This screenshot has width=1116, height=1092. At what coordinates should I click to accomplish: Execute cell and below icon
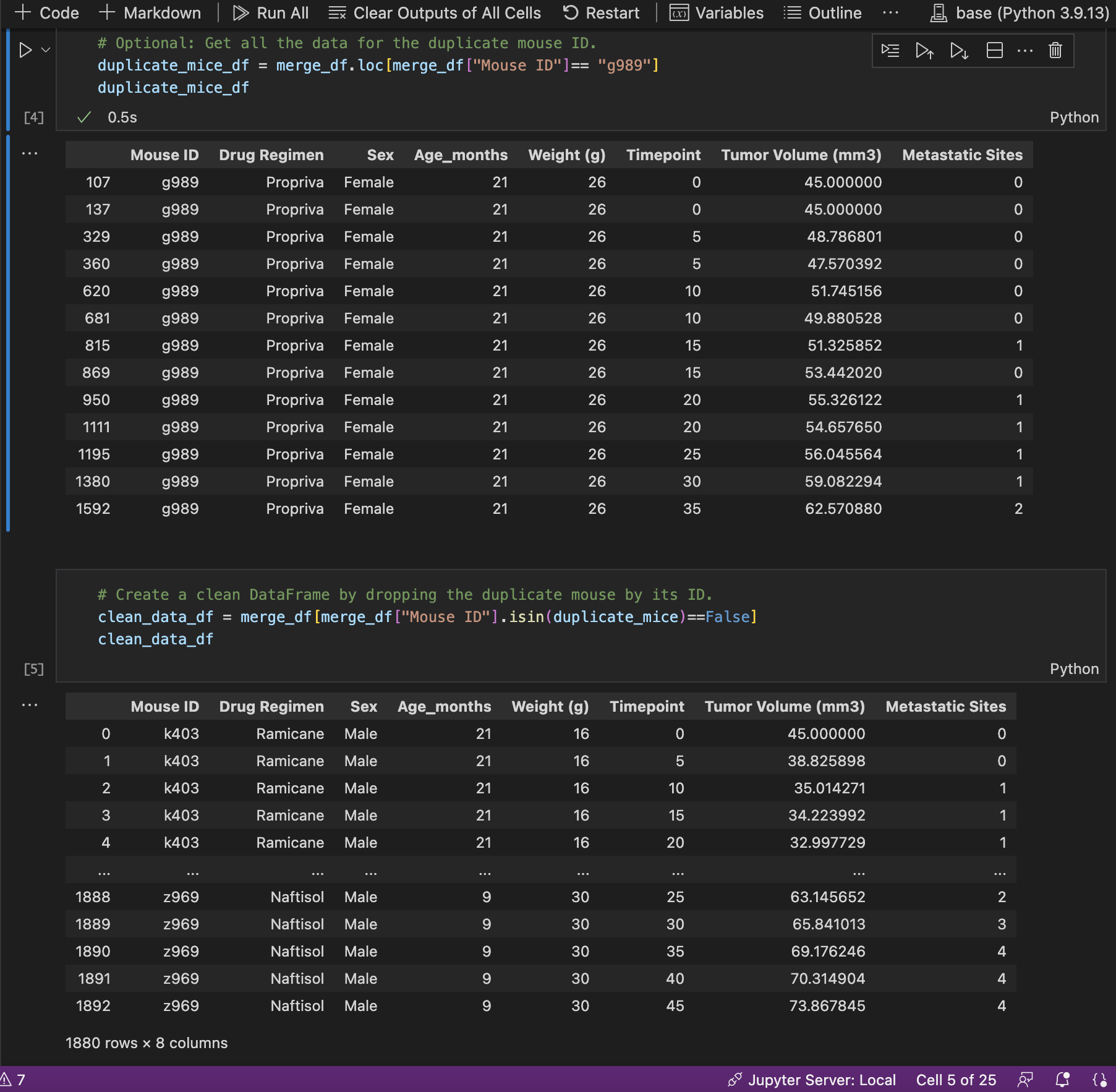(x=960, y=50)
